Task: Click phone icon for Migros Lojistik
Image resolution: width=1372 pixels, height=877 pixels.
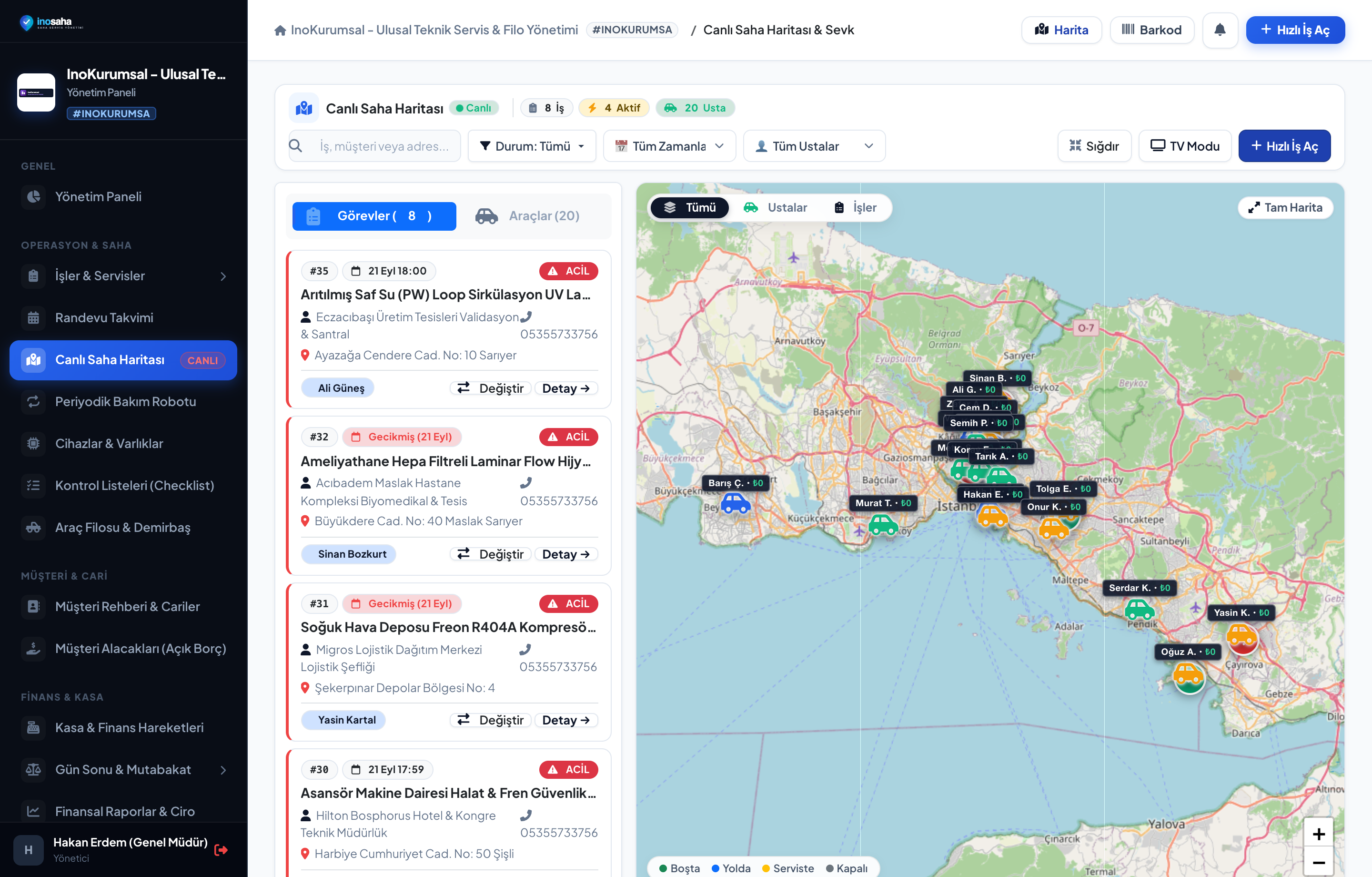Action: tap(525, 649)
